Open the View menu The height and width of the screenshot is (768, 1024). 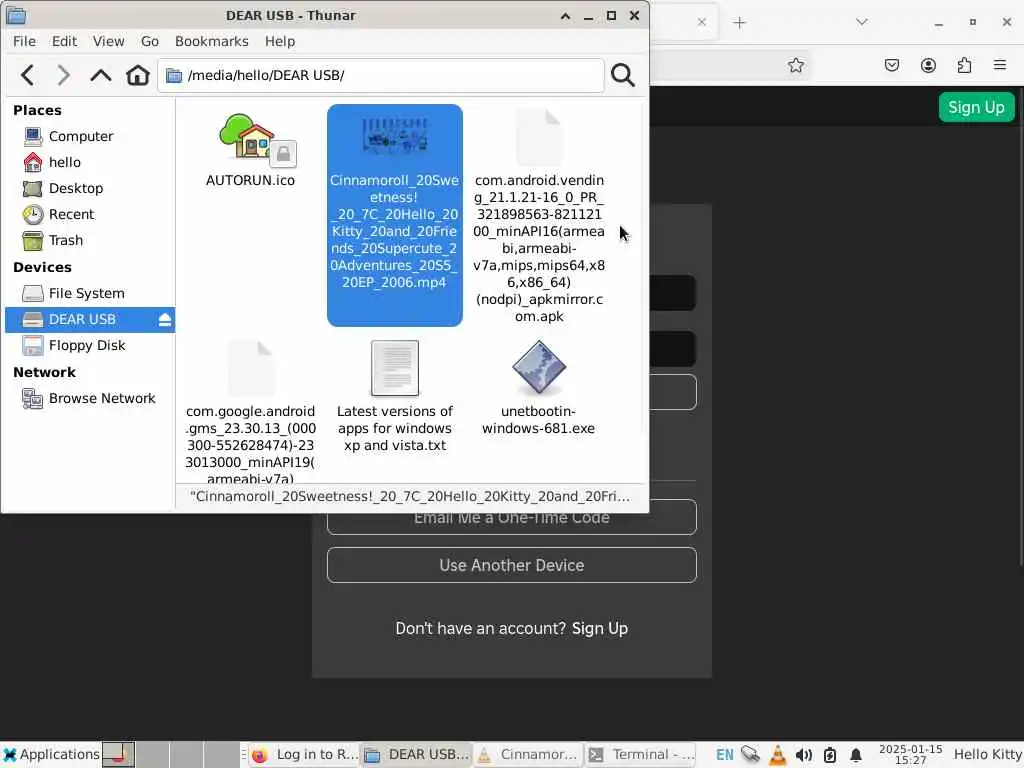pos(108,41)
